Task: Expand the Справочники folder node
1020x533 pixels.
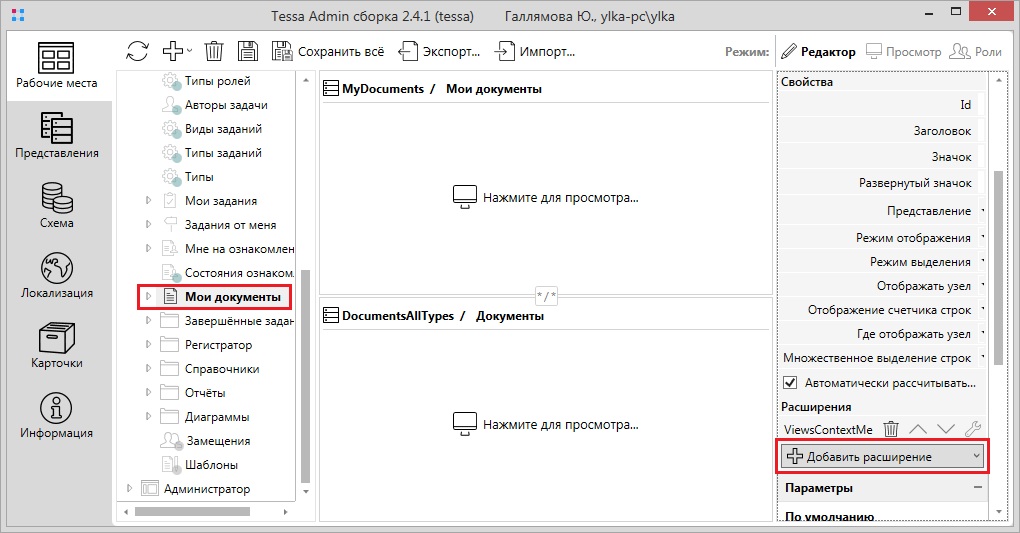Action: pos(149,369)
